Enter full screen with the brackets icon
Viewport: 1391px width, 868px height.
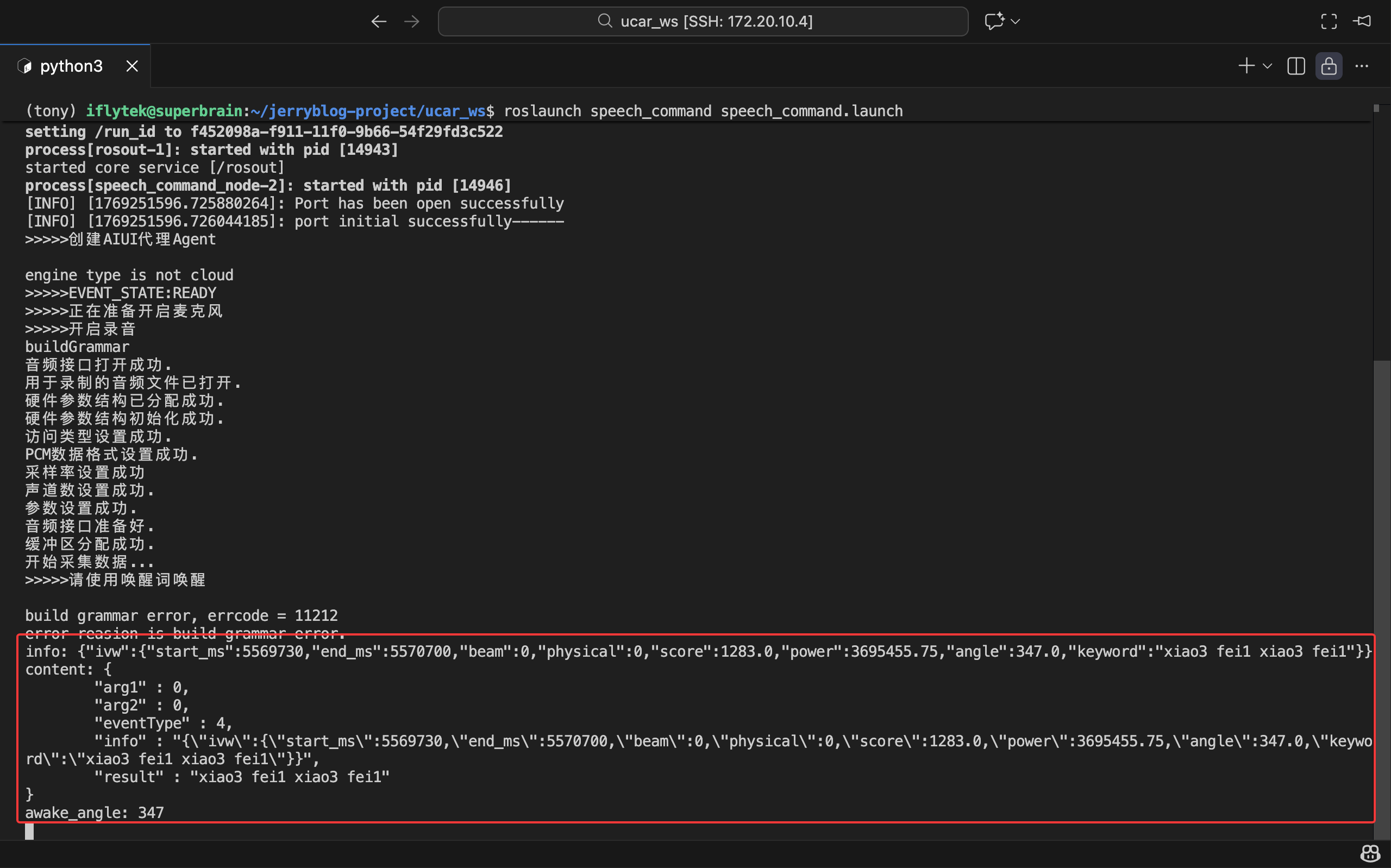[1329, 22]
